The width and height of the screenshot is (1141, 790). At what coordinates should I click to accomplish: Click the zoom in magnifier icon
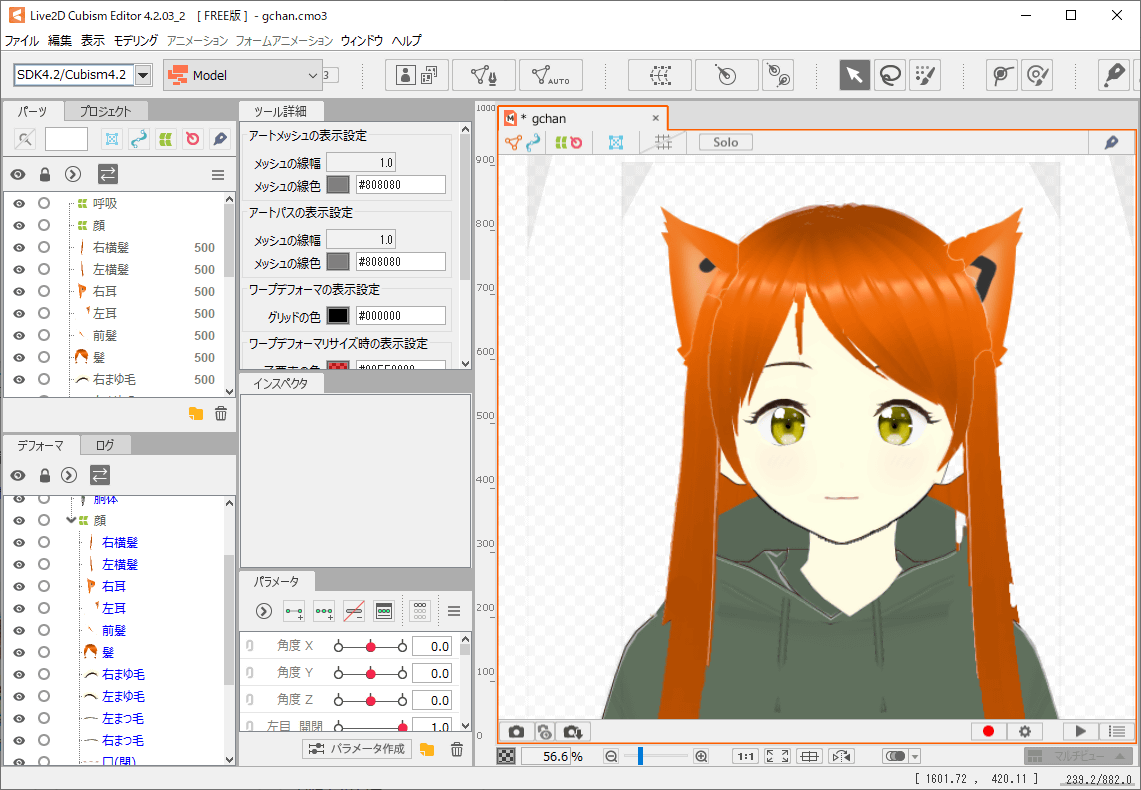click(701, 757)
